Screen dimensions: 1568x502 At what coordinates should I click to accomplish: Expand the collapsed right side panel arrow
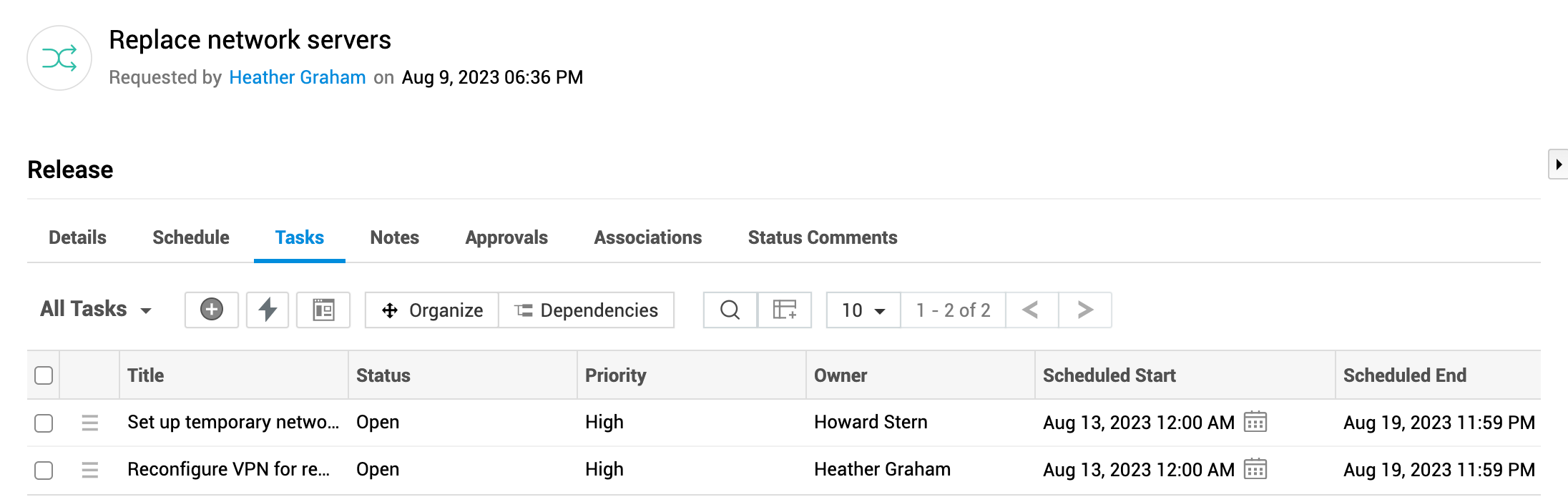point(1558,164)
